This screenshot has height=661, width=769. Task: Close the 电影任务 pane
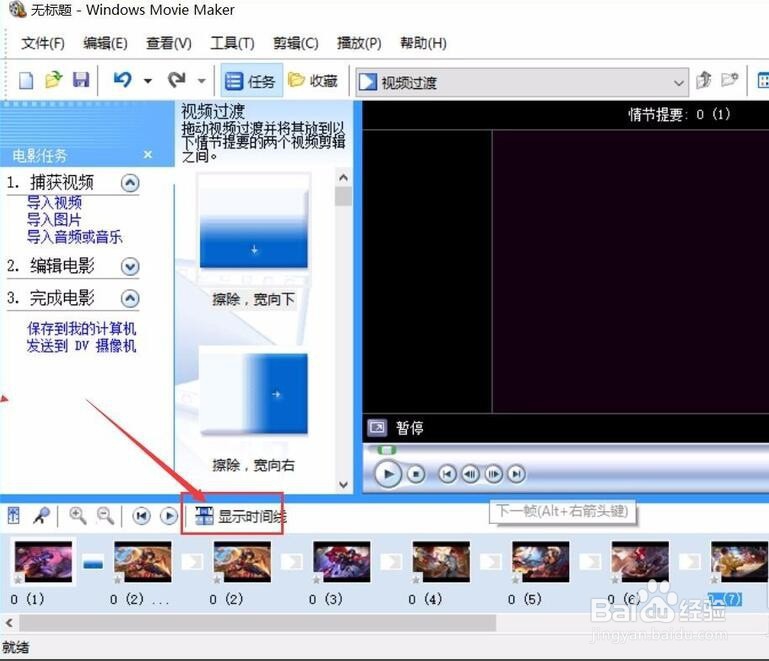click(148, 155)
